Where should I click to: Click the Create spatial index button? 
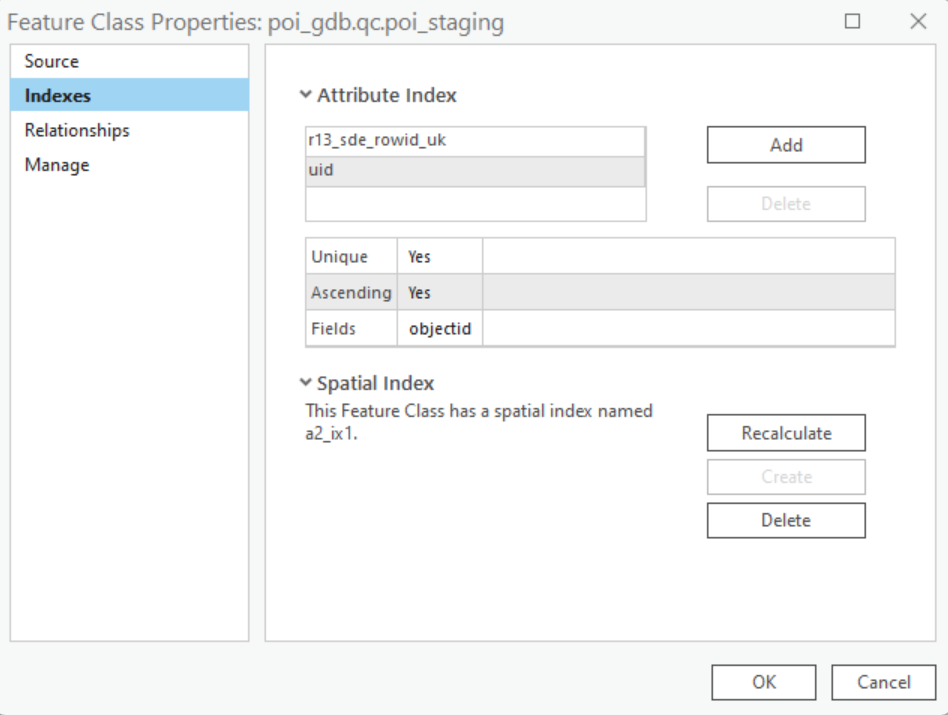coord(786,477)
